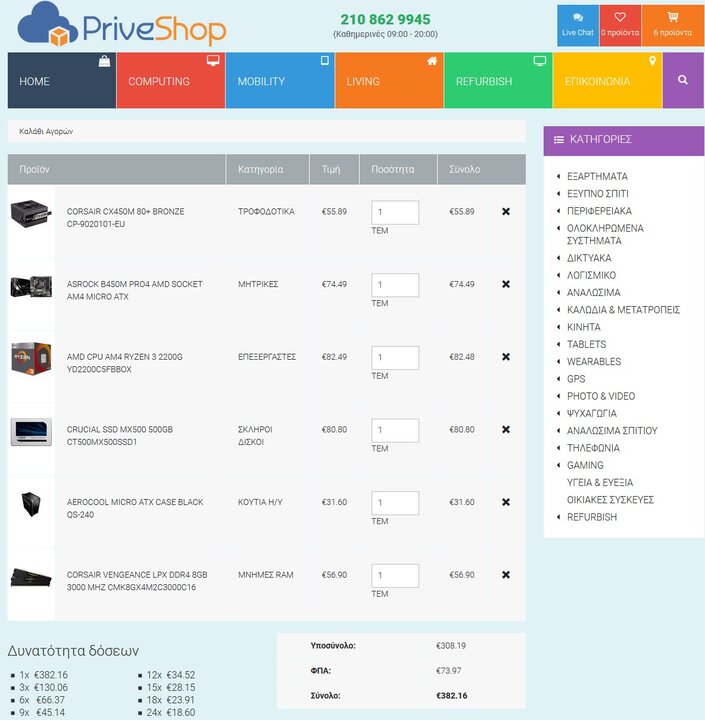Click the phone number 210 862 9945

point(385,19)
